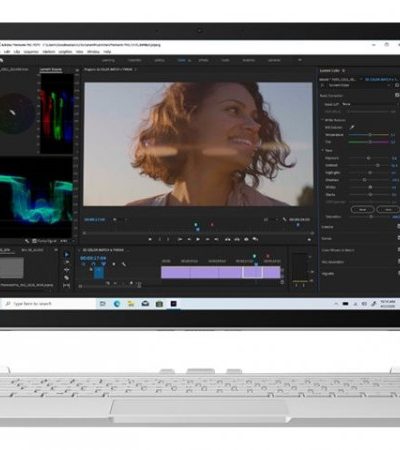
Task: Toggle the V1 track targeting box
Action: coord(98,272)
